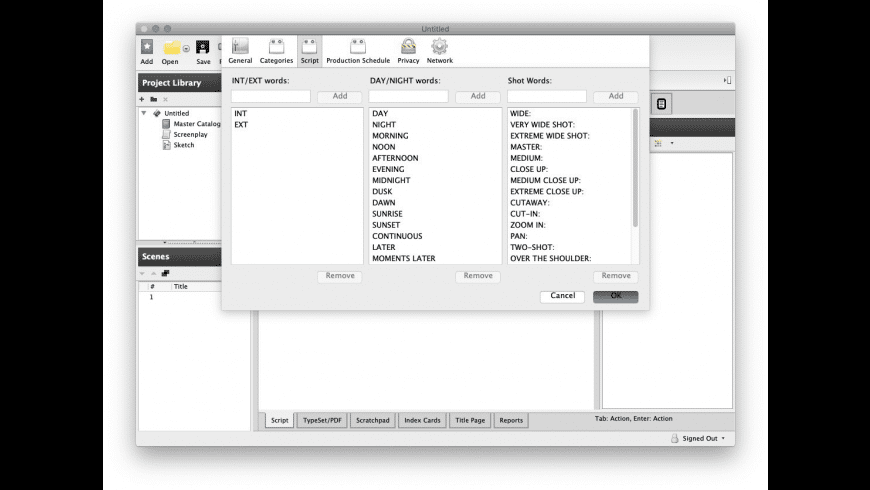This screenshot has height=490, width=870.
Task: Switch to Categories preferences pane
Action: (x=276, y=51)
